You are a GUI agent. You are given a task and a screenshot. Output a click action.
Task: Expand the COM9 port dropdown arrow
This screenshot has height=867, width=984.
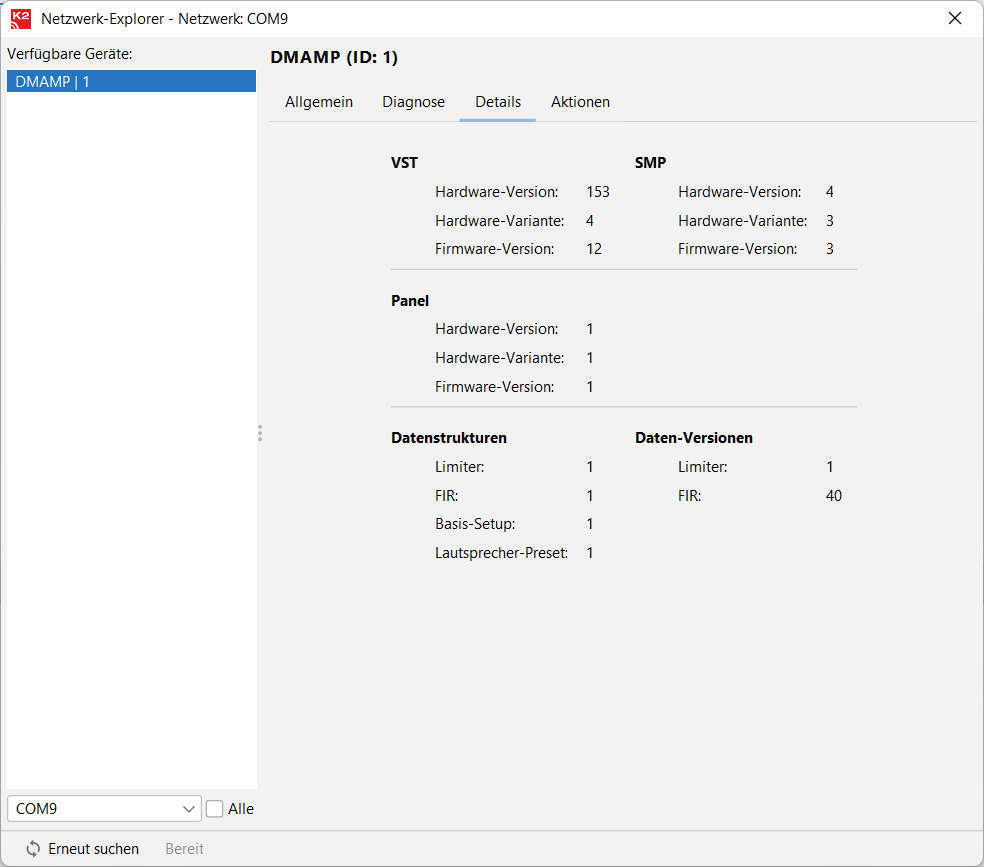click(190, 809)
